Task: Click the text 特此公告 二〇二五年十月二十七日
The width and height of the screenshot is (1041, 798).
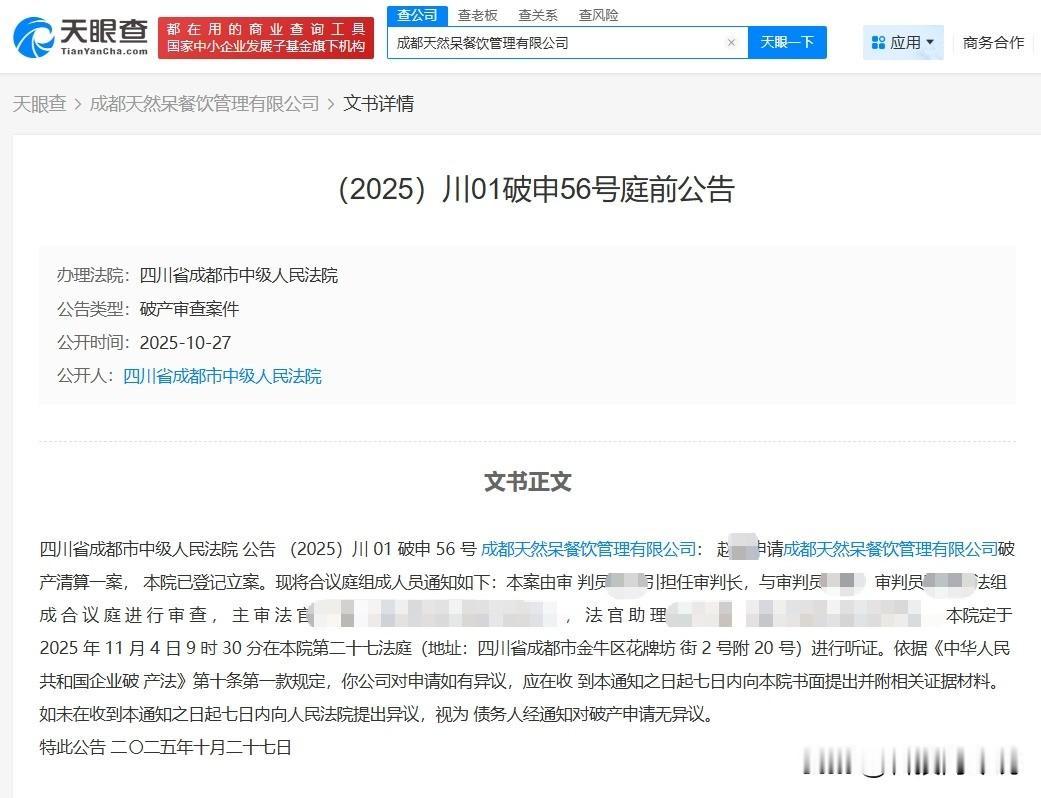Action: (x=165, y=748)
